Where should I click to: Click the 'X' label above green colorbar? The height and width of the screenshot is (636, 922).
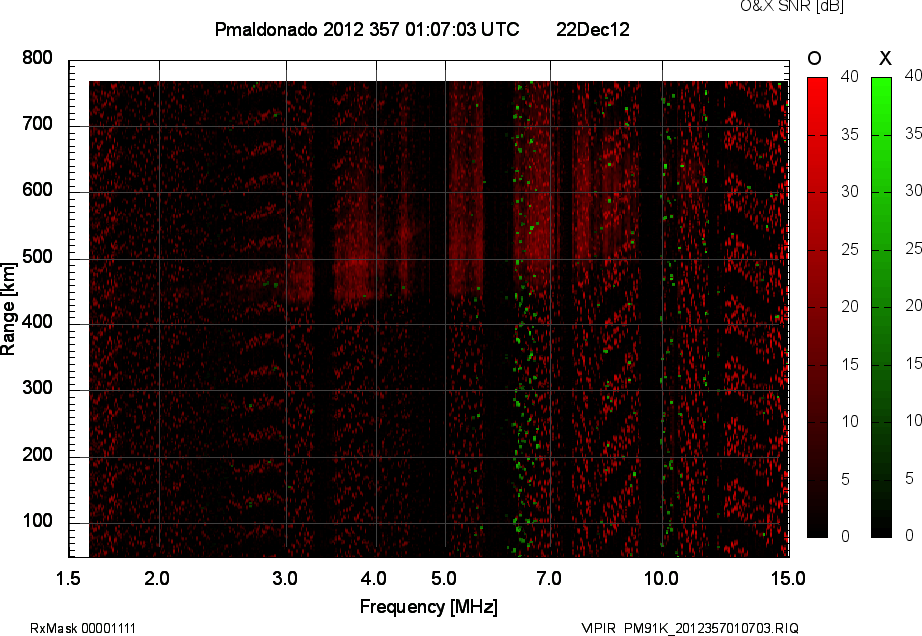[884, 58]
